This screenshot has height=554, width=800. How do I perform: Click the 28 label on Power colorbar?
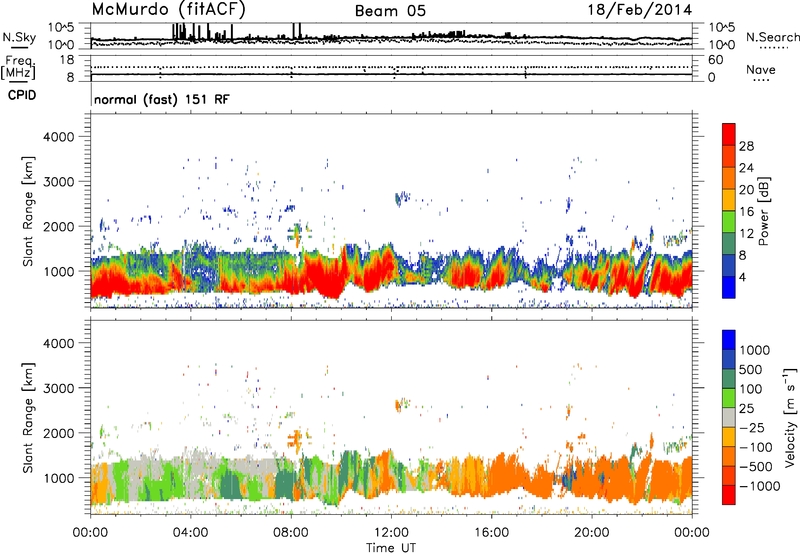tap(746, 146)
